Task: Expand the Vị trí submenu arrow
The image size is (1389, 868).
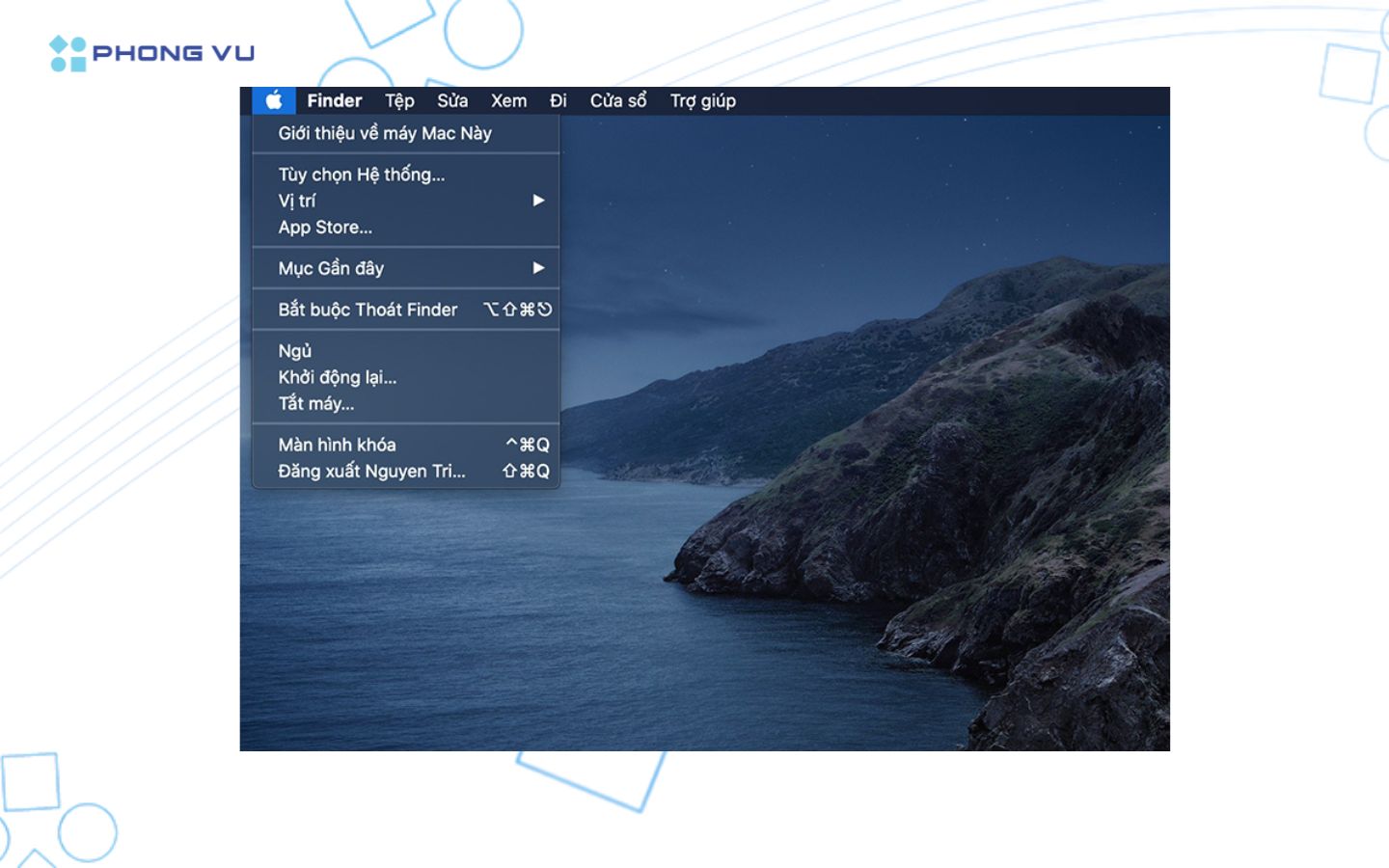Action: (x=538, y=201)
